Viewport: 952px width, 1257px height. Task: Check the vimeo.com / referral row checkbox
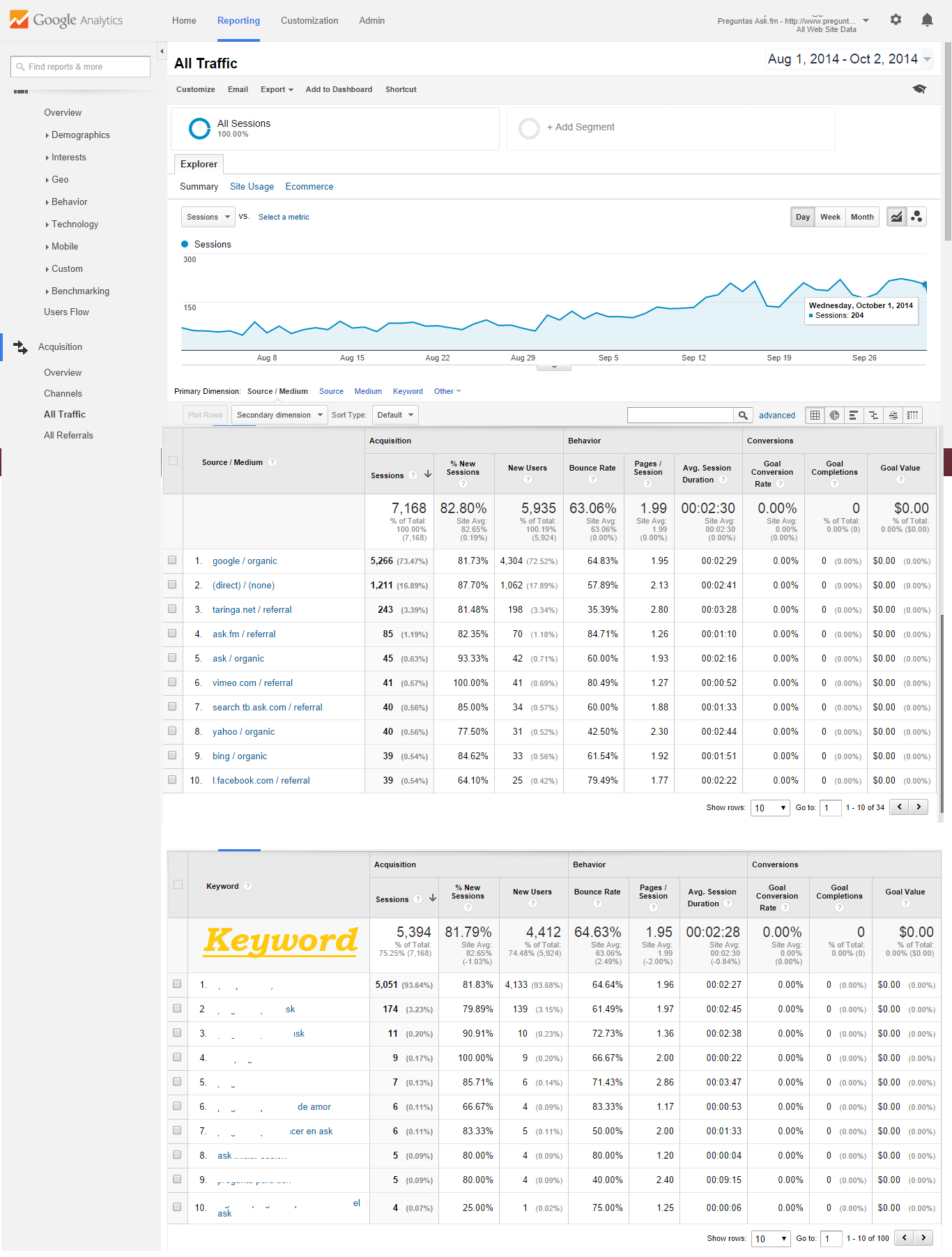(172, 682)
